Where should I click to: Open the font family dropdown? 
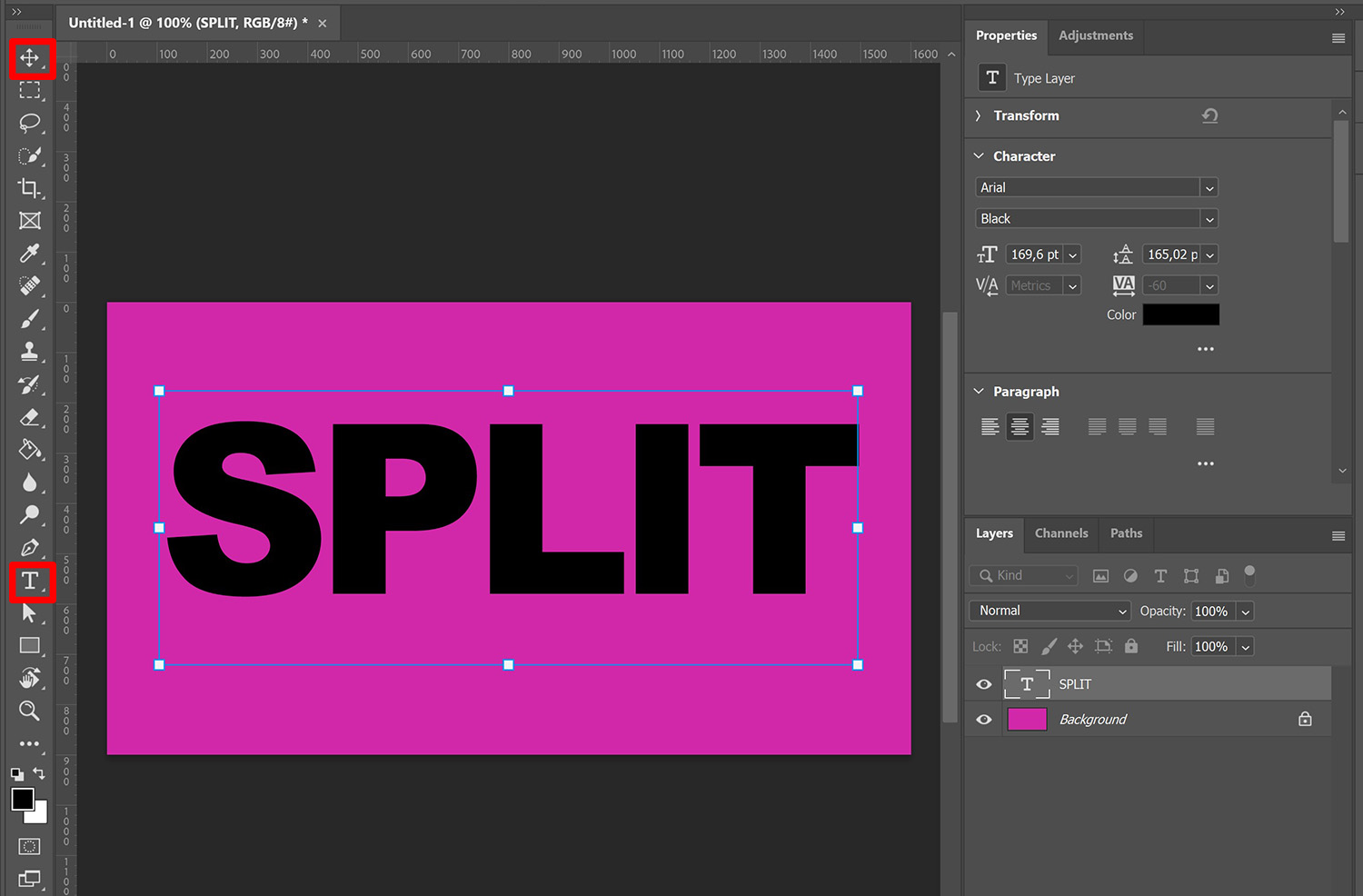[x=1209, y=187]
